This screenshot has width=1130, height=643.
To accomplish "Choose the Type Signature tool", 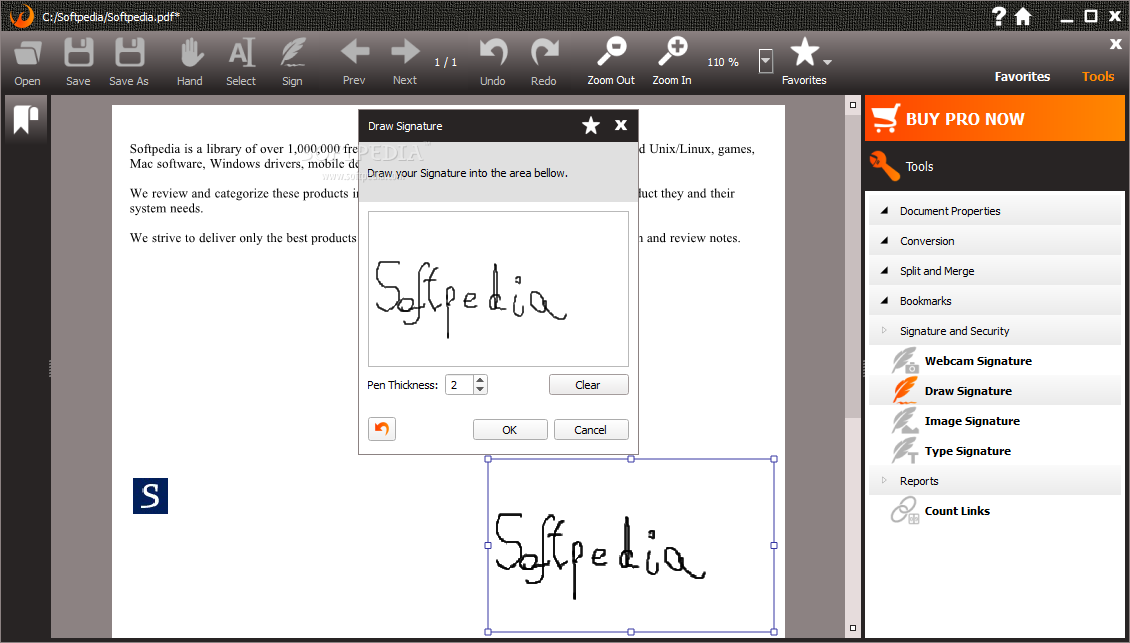I will coord(995,451).
